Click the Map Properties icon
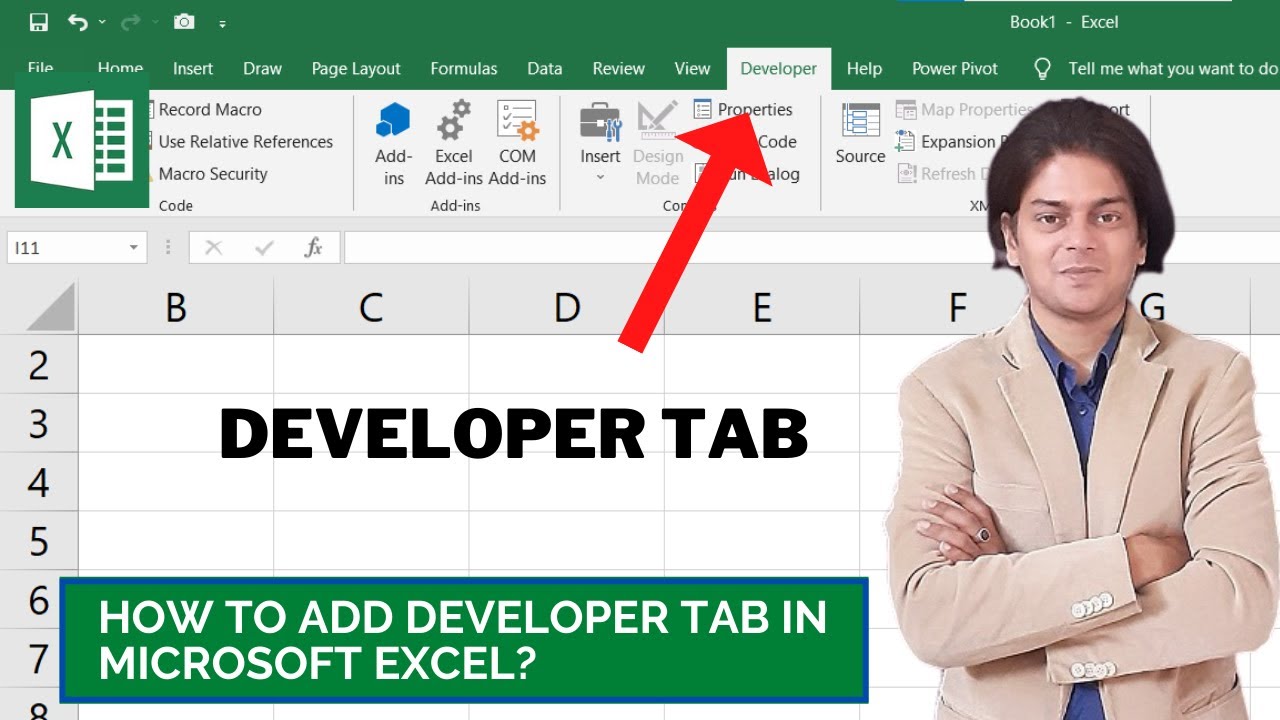1280x720 pixels. pyautogui.click(x=906, y=110)
